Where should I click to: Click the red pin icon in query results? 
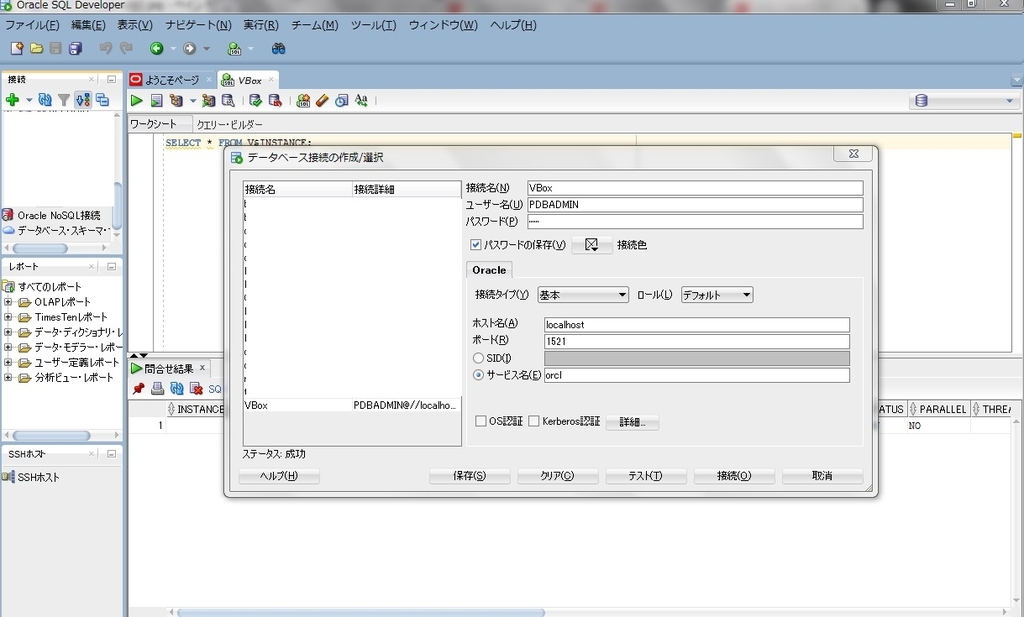(138, 388)
